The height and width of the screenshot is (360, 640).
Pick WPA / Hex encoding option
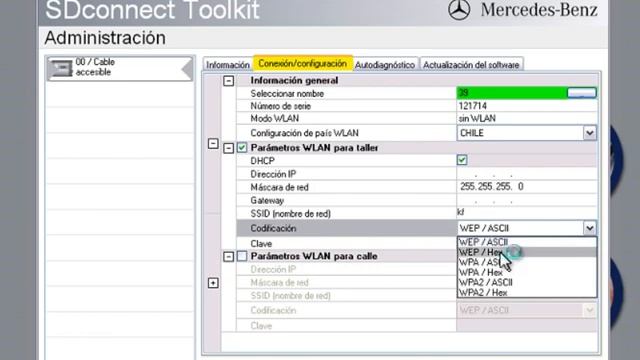[x=527, y=272]
